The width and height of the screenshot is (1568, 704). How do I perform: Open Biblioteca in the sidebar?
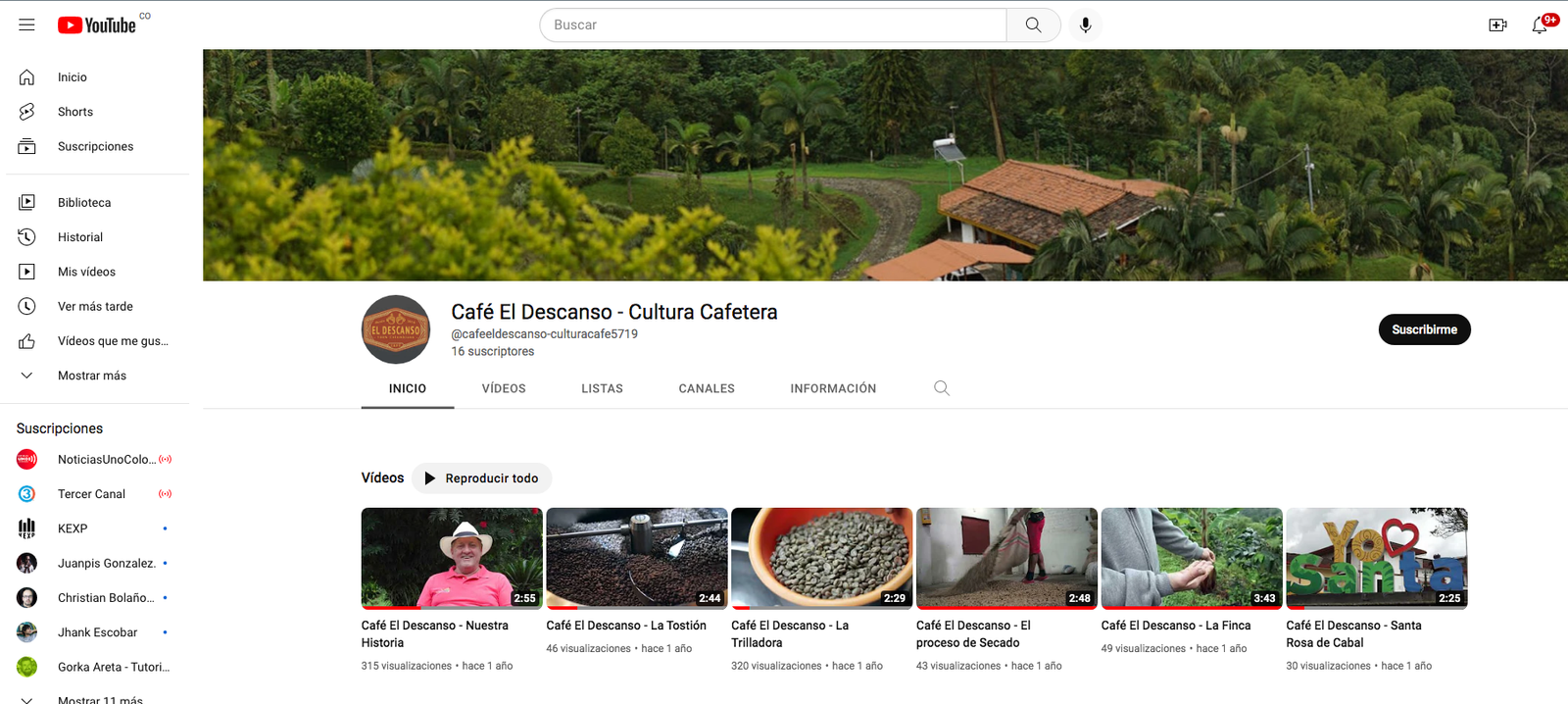(x=97, y=202)
